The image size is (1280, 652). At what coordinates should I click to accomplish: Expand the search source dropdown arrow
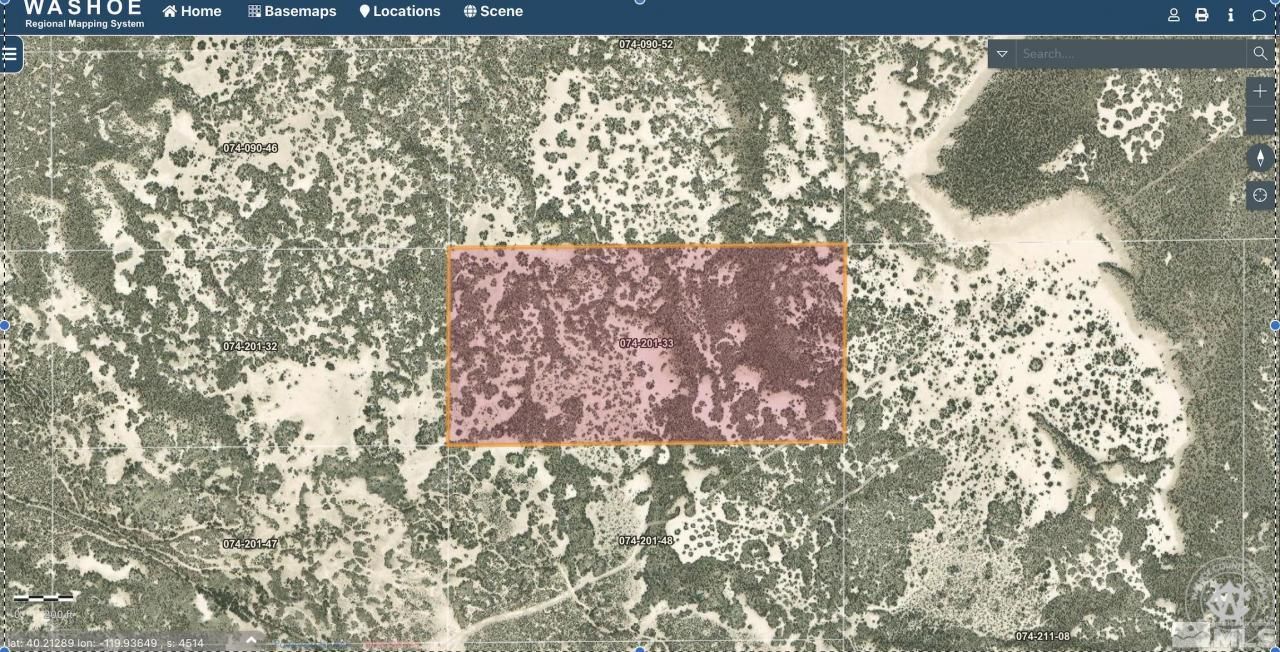1002,54
